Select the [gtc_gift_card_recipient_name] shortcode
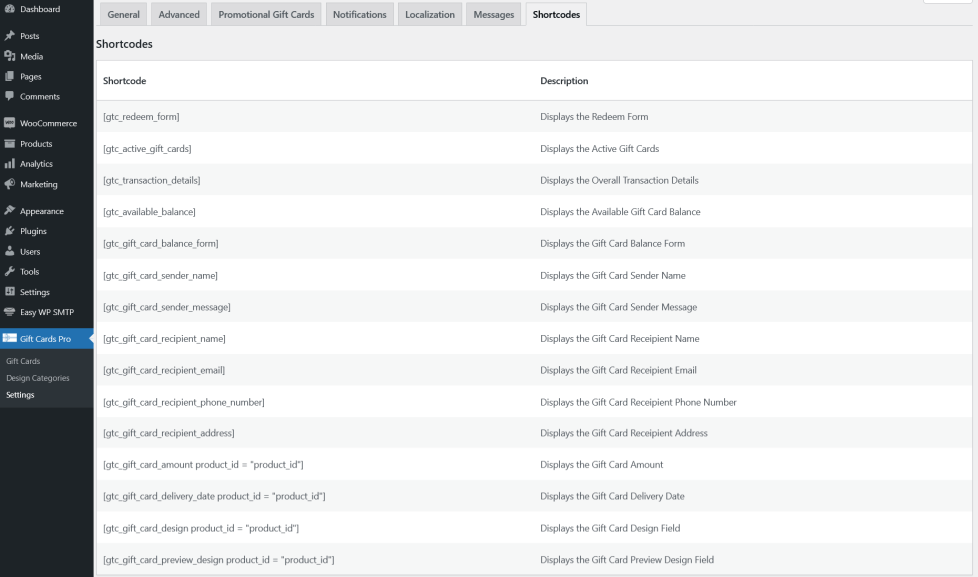 click(x=164, y=339)
